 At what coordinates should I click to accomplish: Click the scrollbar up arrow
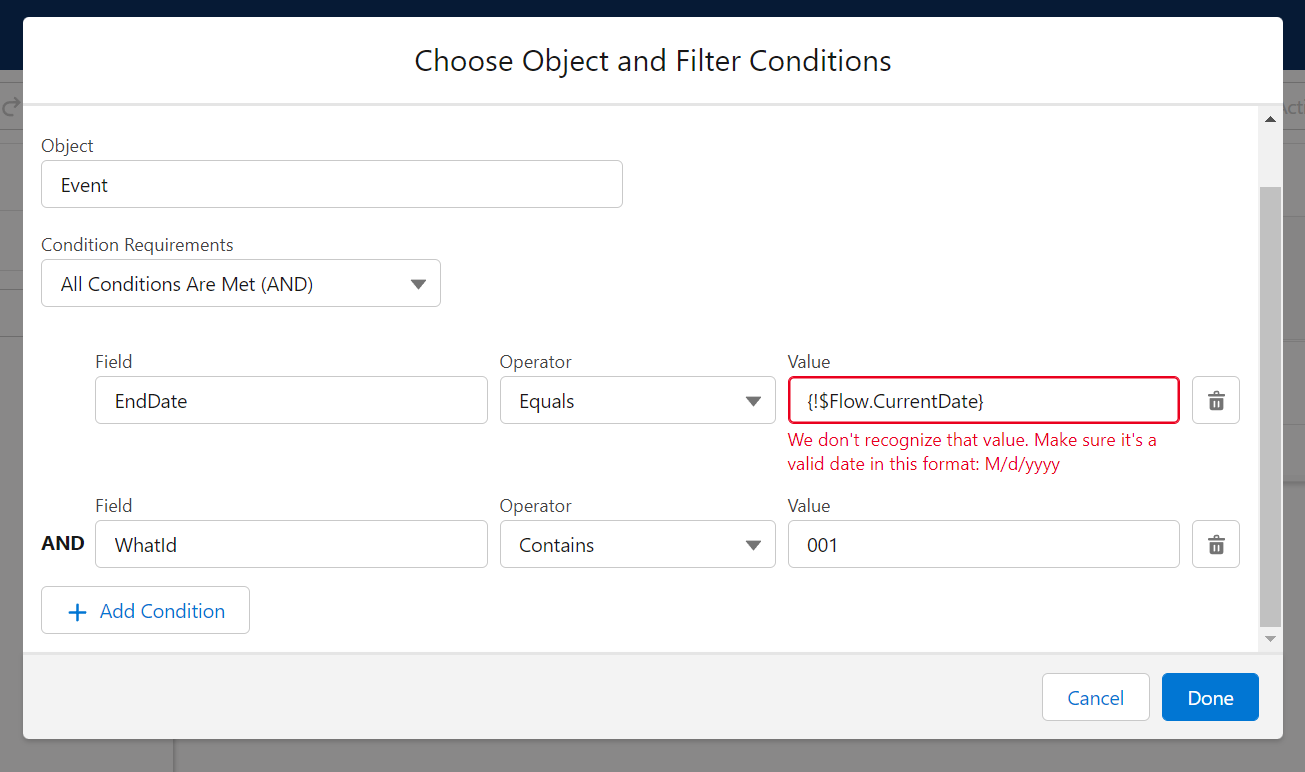[x=1270, y=120]
